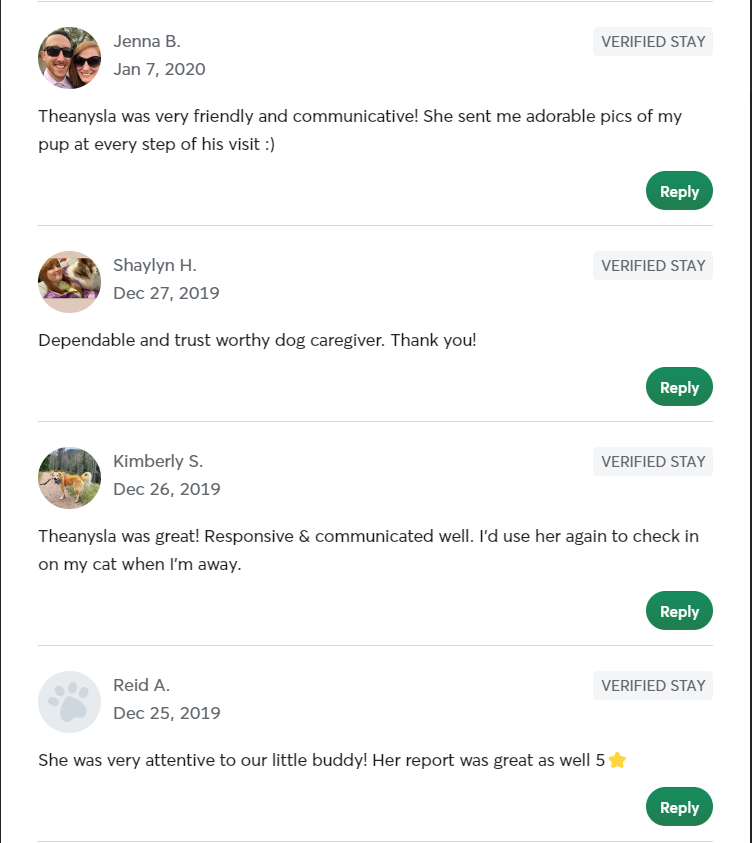Viewport: 752px width, 843px height.
Task: Click Shaylyn H.'s profile photo
Action: tap(69, 281)
